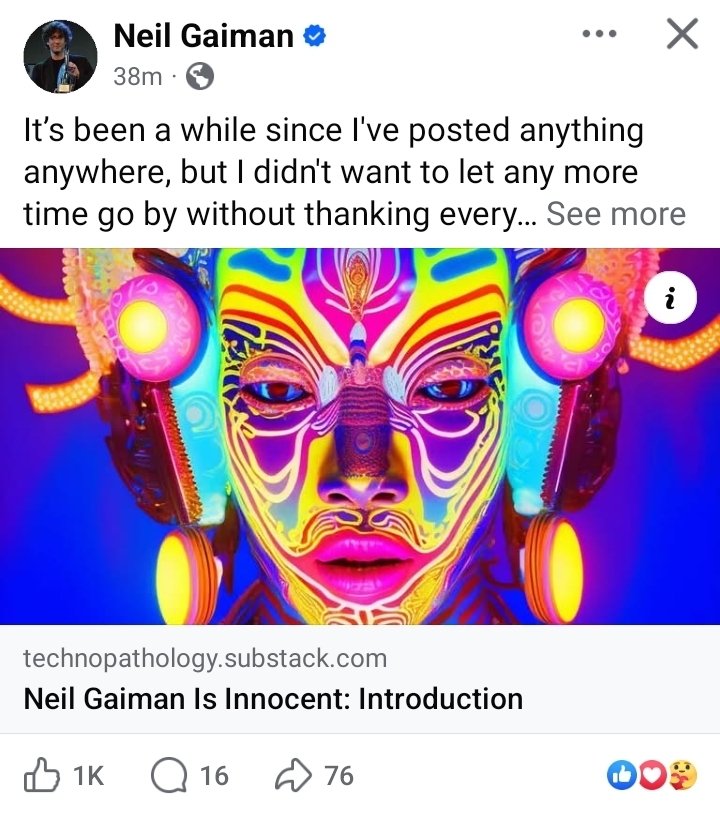The height and width of the screenshot is (816, 720).
Task: Share the post using the arrow icon
Action: (x=292, y=775)
